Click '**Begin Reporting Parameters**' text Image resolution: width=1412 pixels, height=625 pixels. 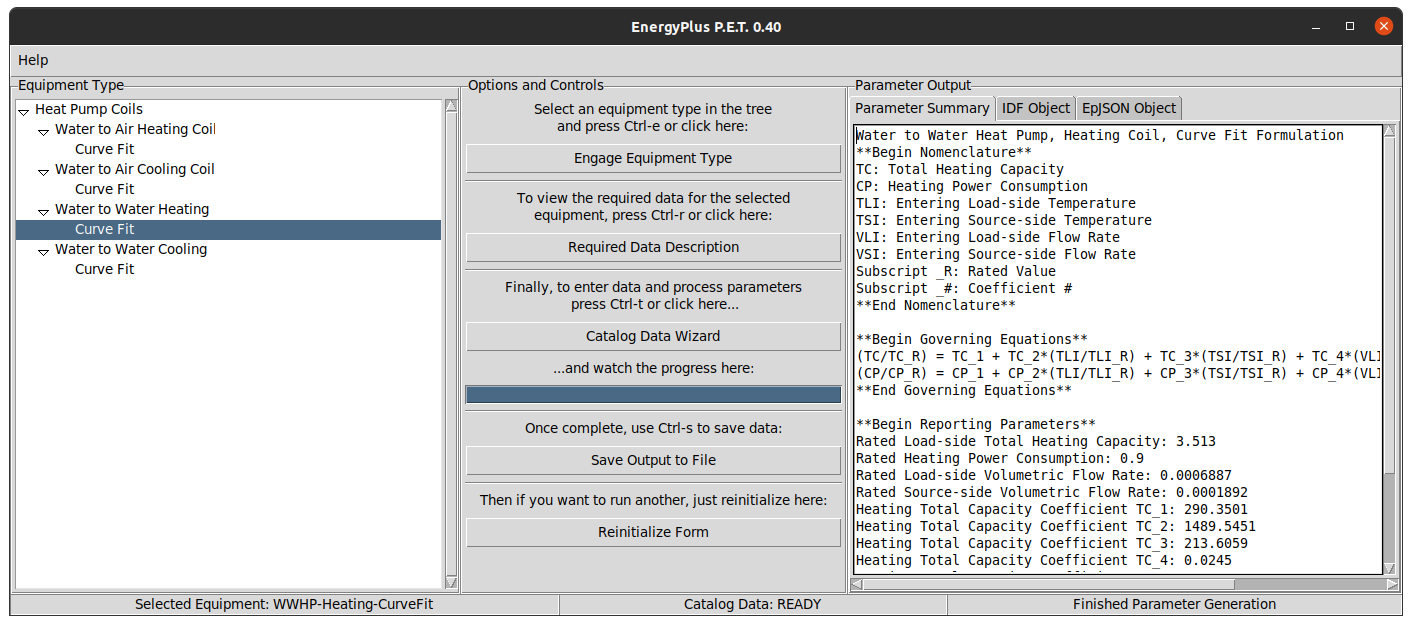[976, 424]
